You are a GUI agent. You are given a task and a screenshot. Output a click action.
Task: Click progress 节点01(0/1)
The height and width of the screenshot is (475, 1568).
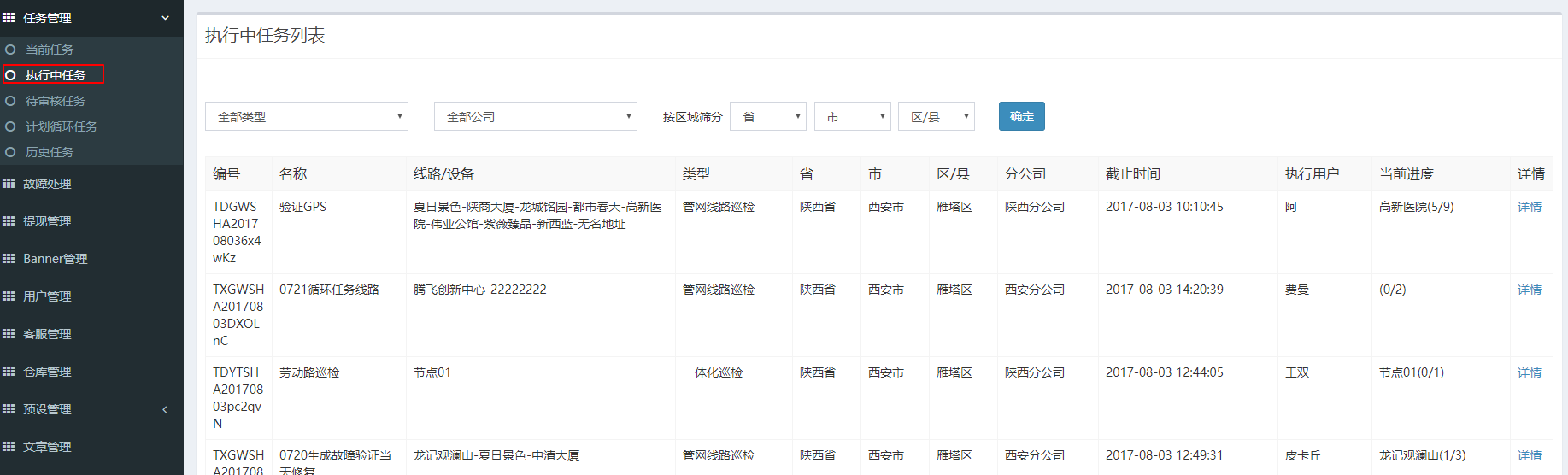(1412, 372)
